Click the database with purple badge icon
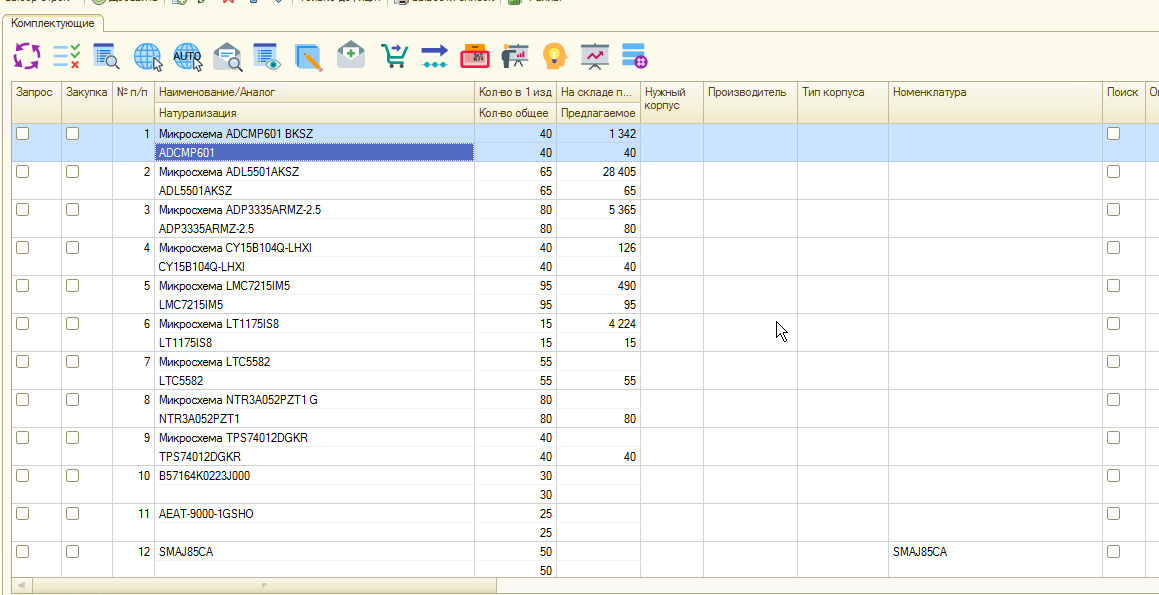This screenshot has height=595, width=1159. point(634,56)
